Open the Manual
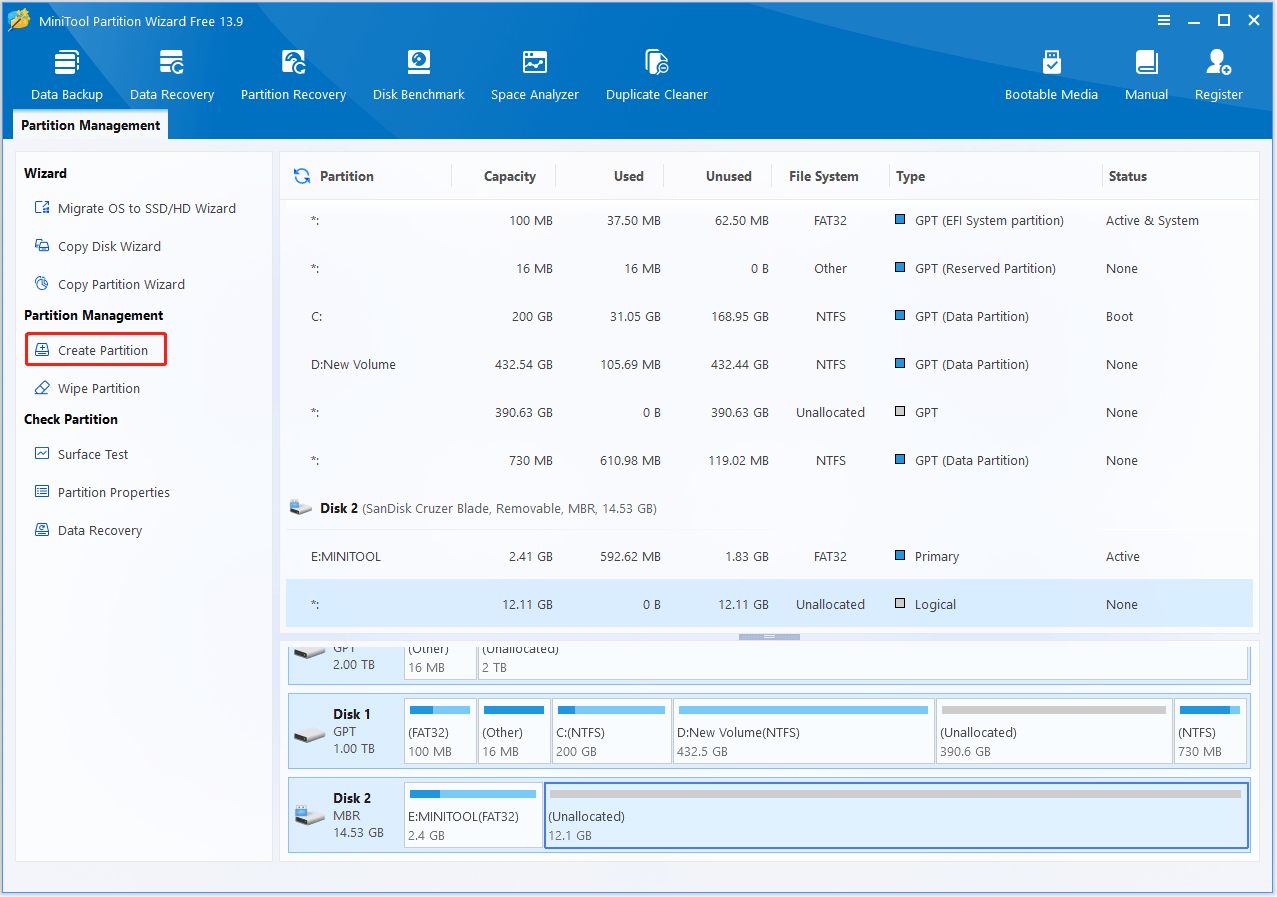The image size is (1277, 897). tap(1146, 76)
